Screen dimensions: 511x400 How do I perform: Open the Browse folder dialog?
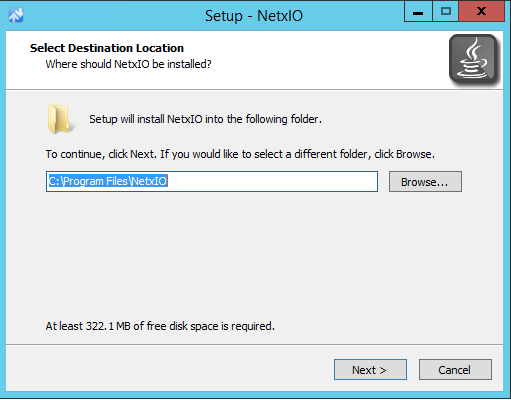coord(425,182)
